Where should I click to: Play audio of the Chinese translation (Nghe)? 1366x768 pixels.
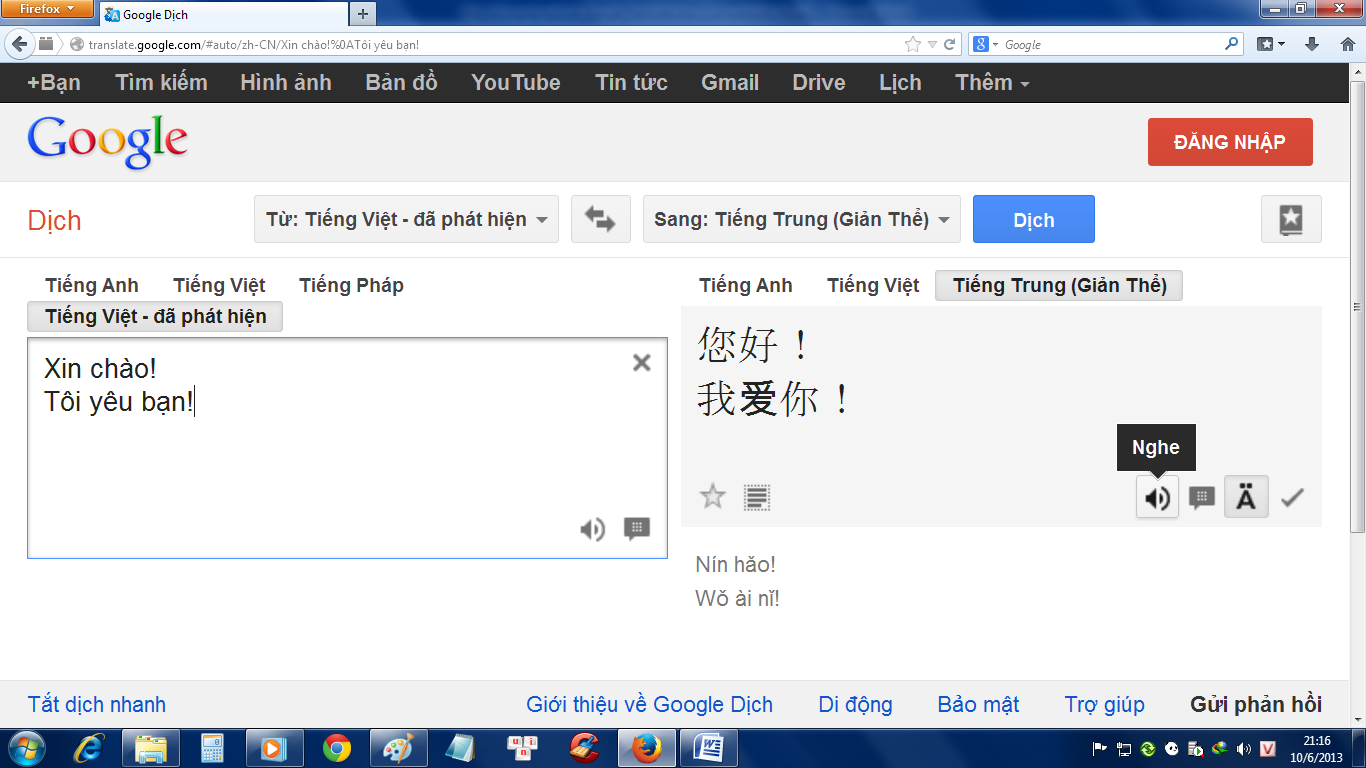1157,497
